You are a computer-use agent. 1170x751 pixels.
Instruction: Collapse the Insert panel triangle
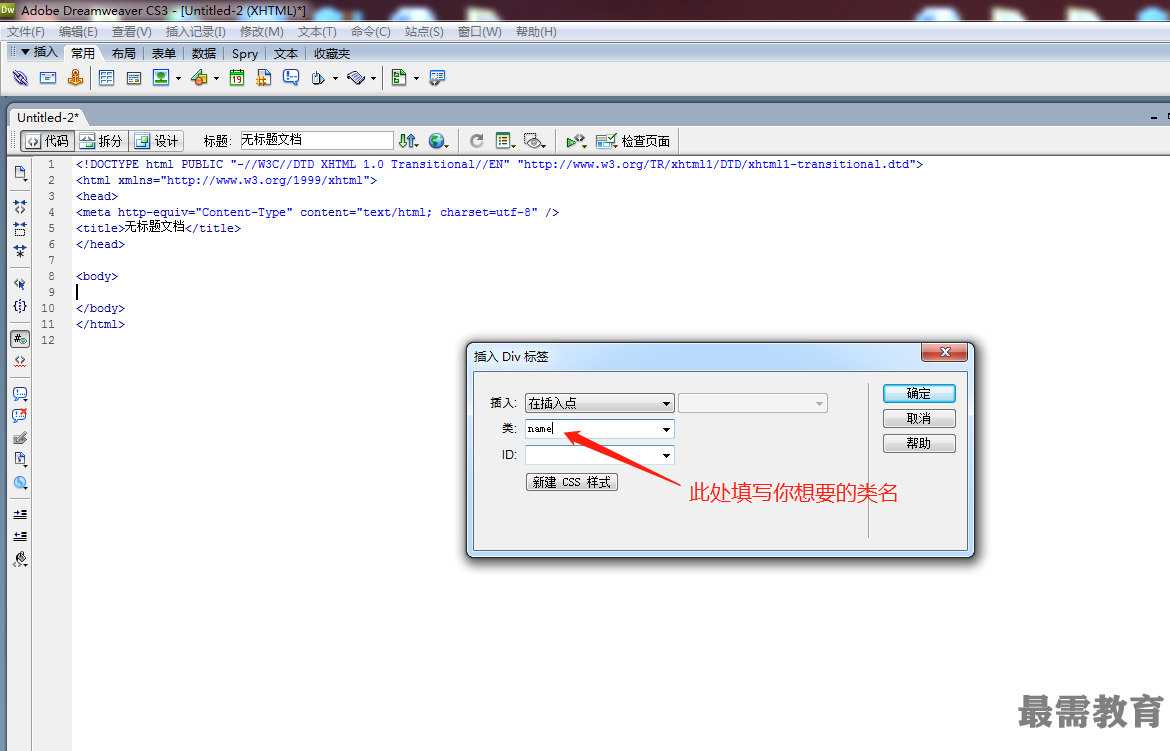25,52
